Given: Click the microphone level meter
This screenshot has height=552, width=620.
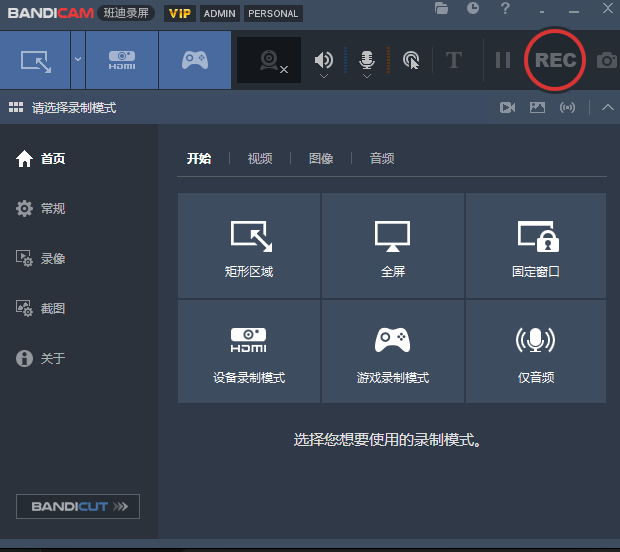Looking at the screenshot, I should point(388,60).
